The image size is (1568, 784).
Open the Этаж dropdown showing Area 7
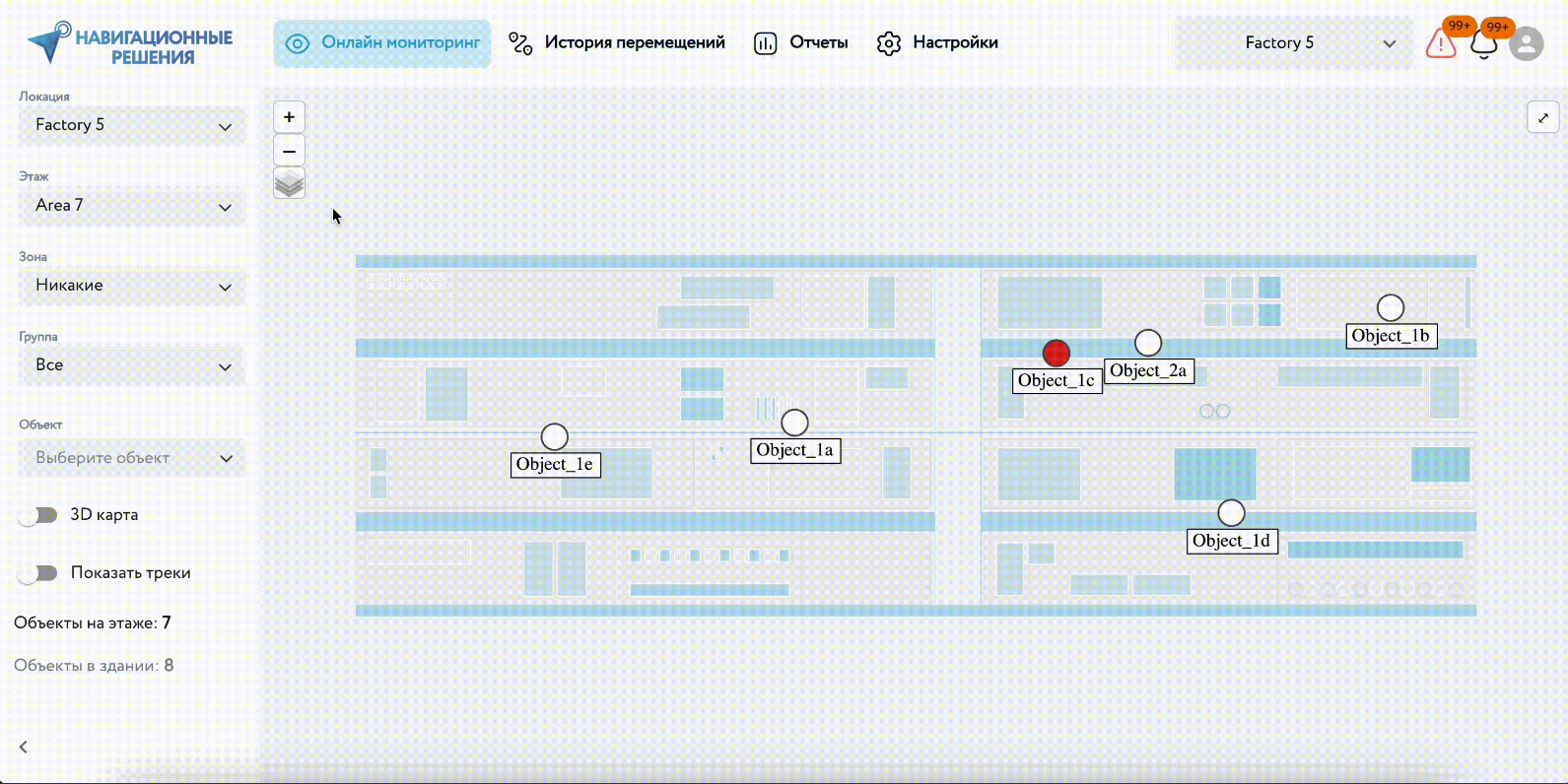coord(132,206)
